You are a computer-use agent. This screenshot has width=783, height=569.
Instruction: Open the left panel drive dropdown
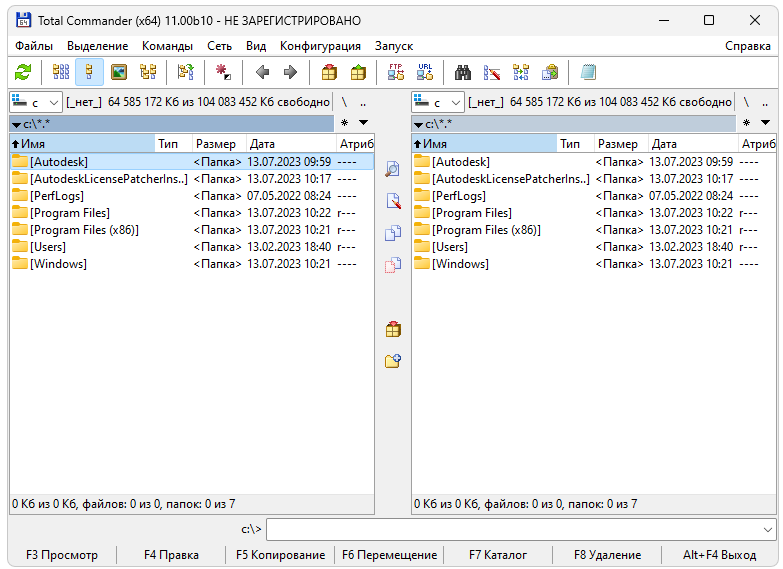(x=36, y=102)
